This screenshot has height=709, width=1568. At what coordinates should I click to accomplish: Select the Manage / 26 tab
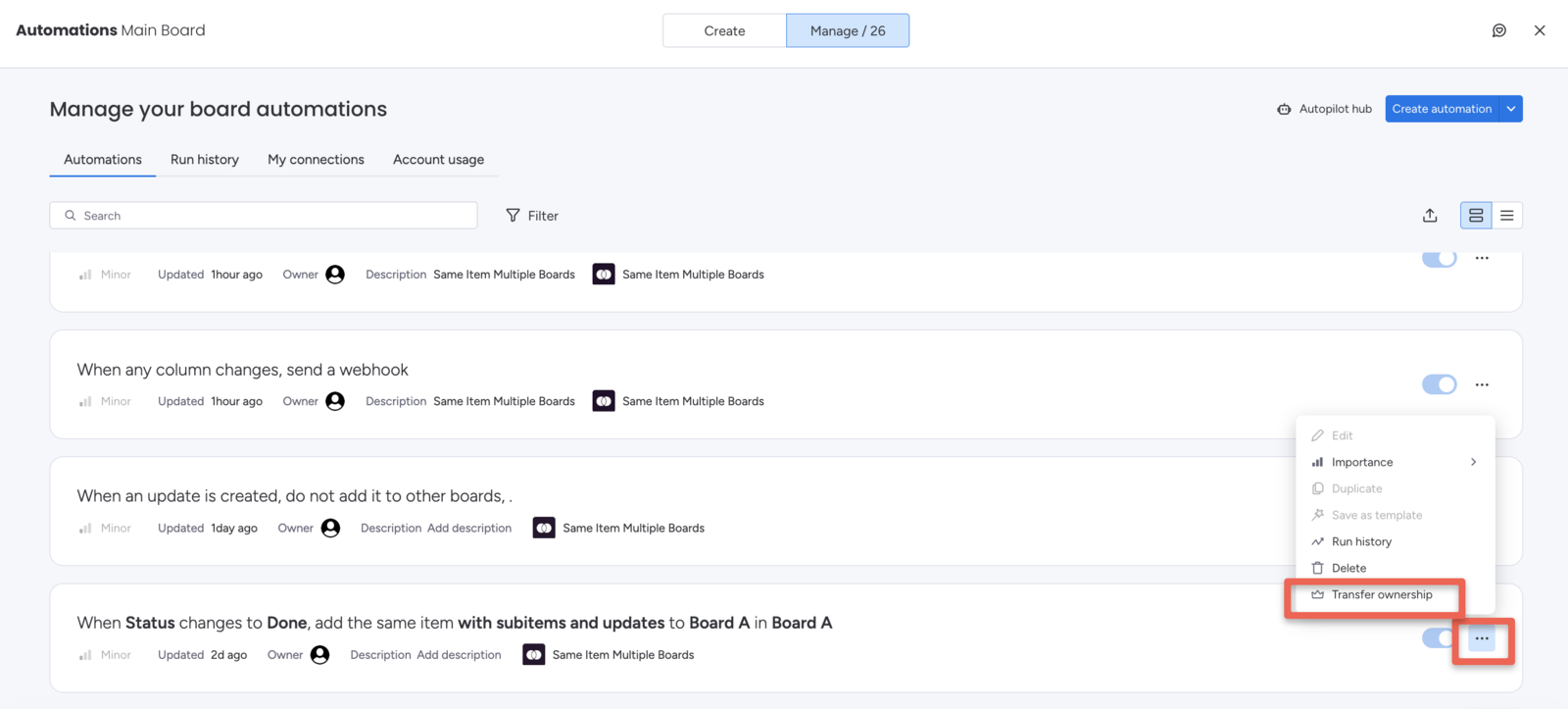[x=848, y=30]
